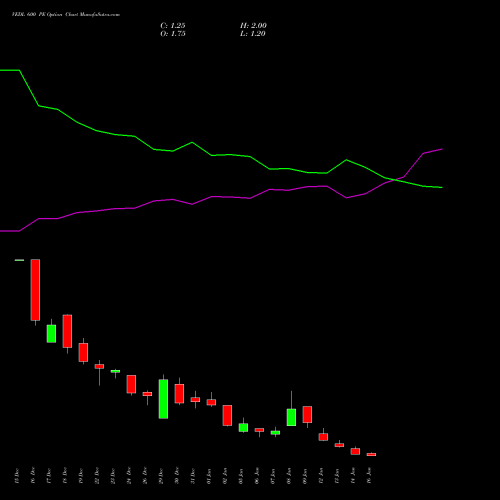Image resolution: width=500 pixels, height=500 pixels.
Task: Click the '16 Jan' date label
Action: pos(369,476)
